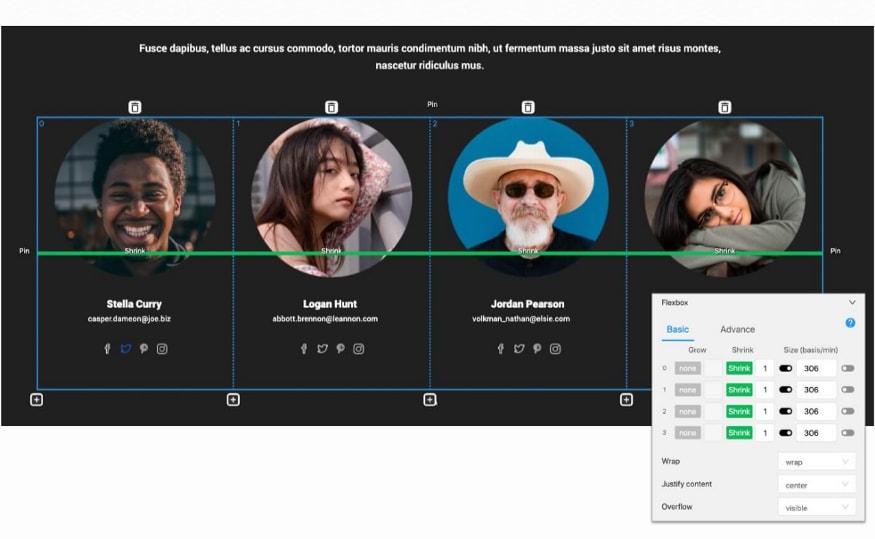This screenshot has height=539, width=875.
Task: Click the gray none Grow button in row 2
Action: click(688, 411)
